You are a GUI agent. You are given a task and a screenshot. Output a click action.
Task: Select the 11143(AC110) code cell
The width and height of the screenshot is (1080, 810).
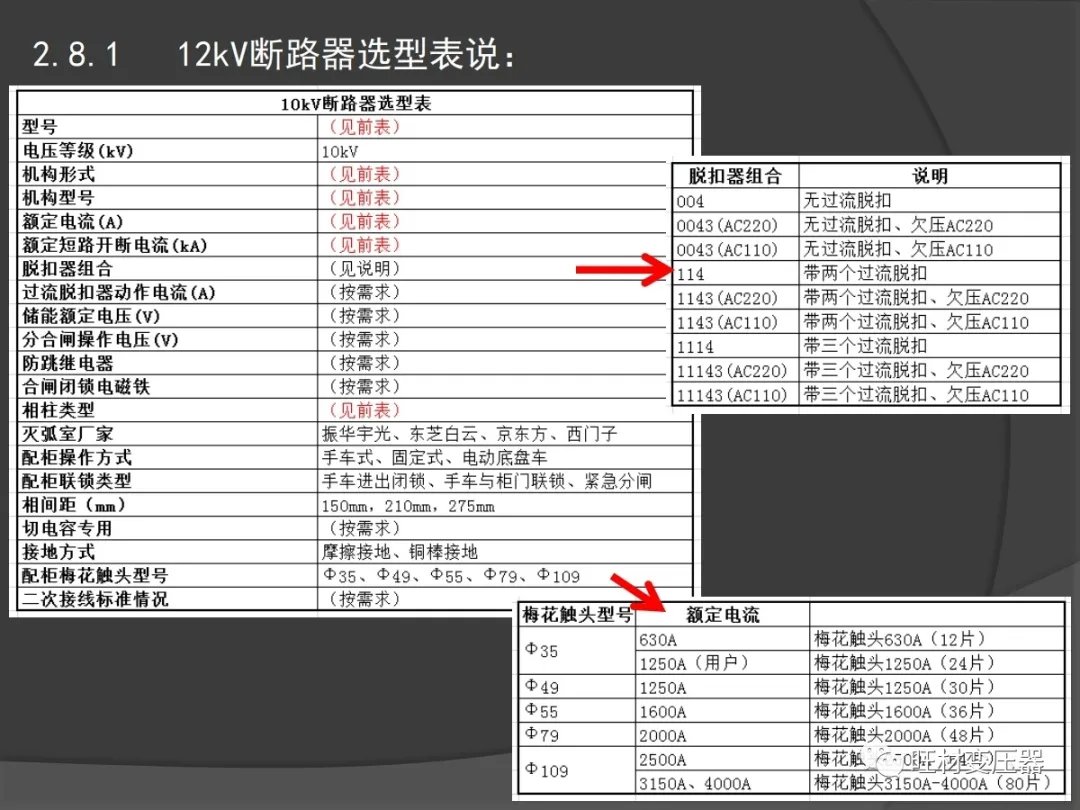tap(735, 395)
